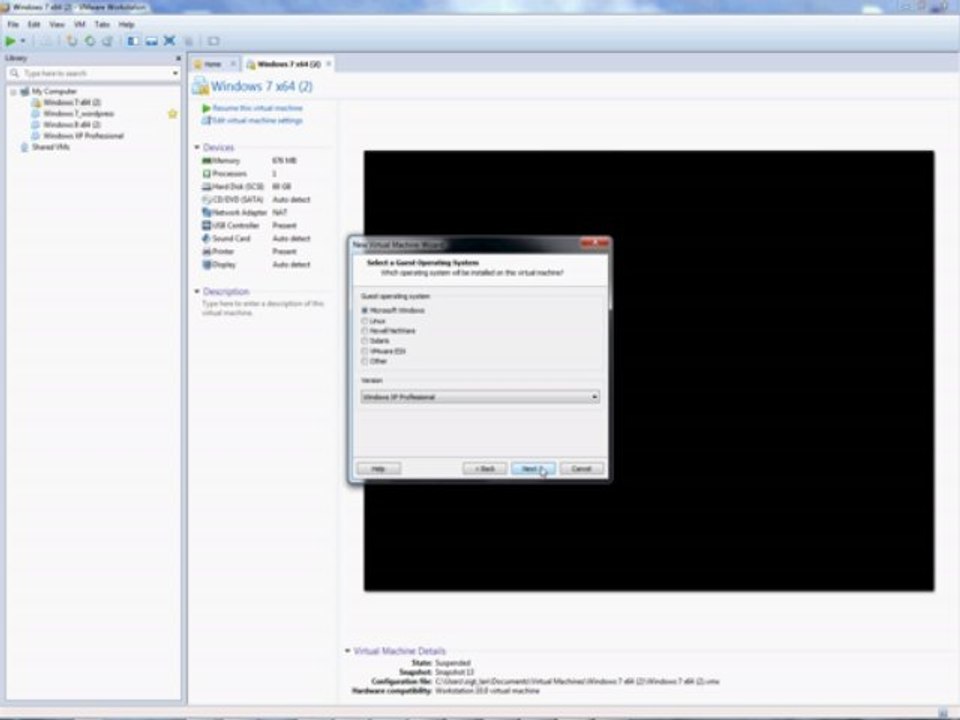Click the rightmost console view toolbar icon
This screenshot has height=720, width=960.
213,41
